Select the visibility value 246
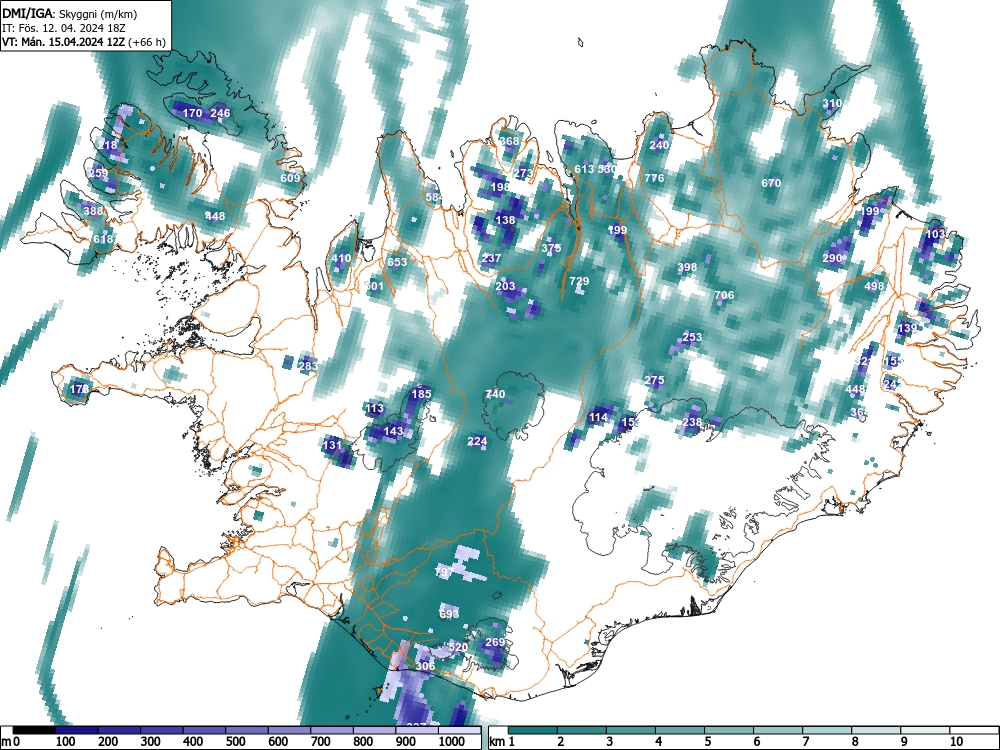 (220, 113)
